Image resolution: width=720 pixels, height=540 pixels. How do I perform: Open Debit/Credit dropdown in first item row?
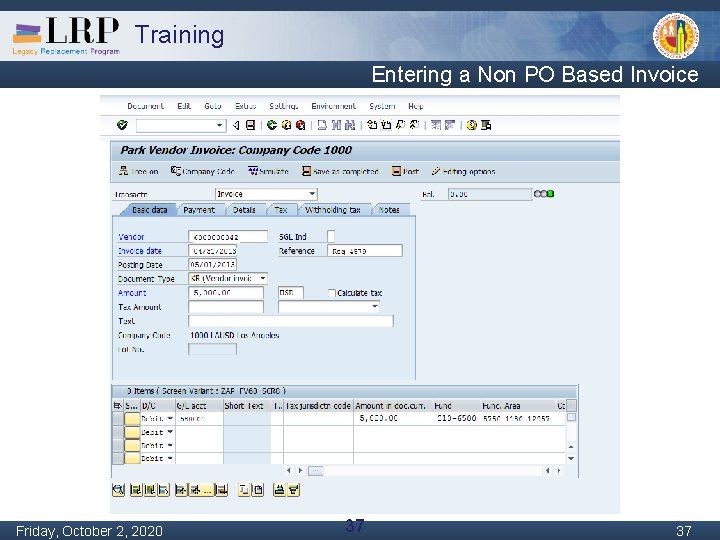pyautogui.click(x=170, y=418)
